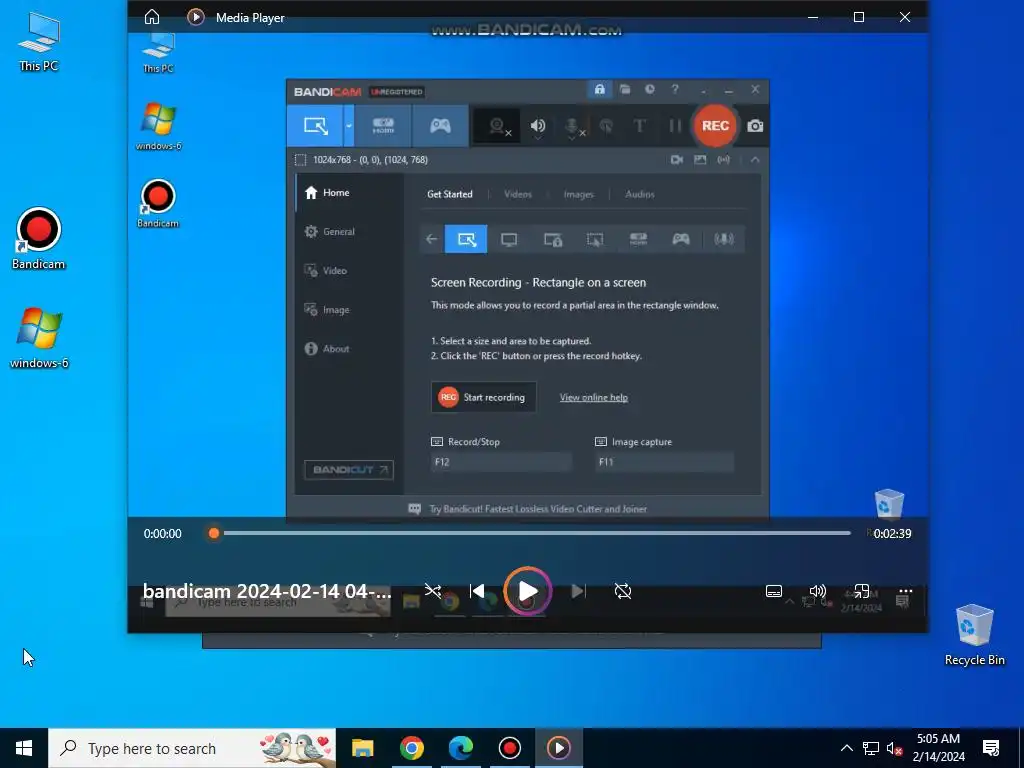Click the BANDICUT button
This screenshot has height=768, width=1024.
pyautogui.click(x=349, y=470)
